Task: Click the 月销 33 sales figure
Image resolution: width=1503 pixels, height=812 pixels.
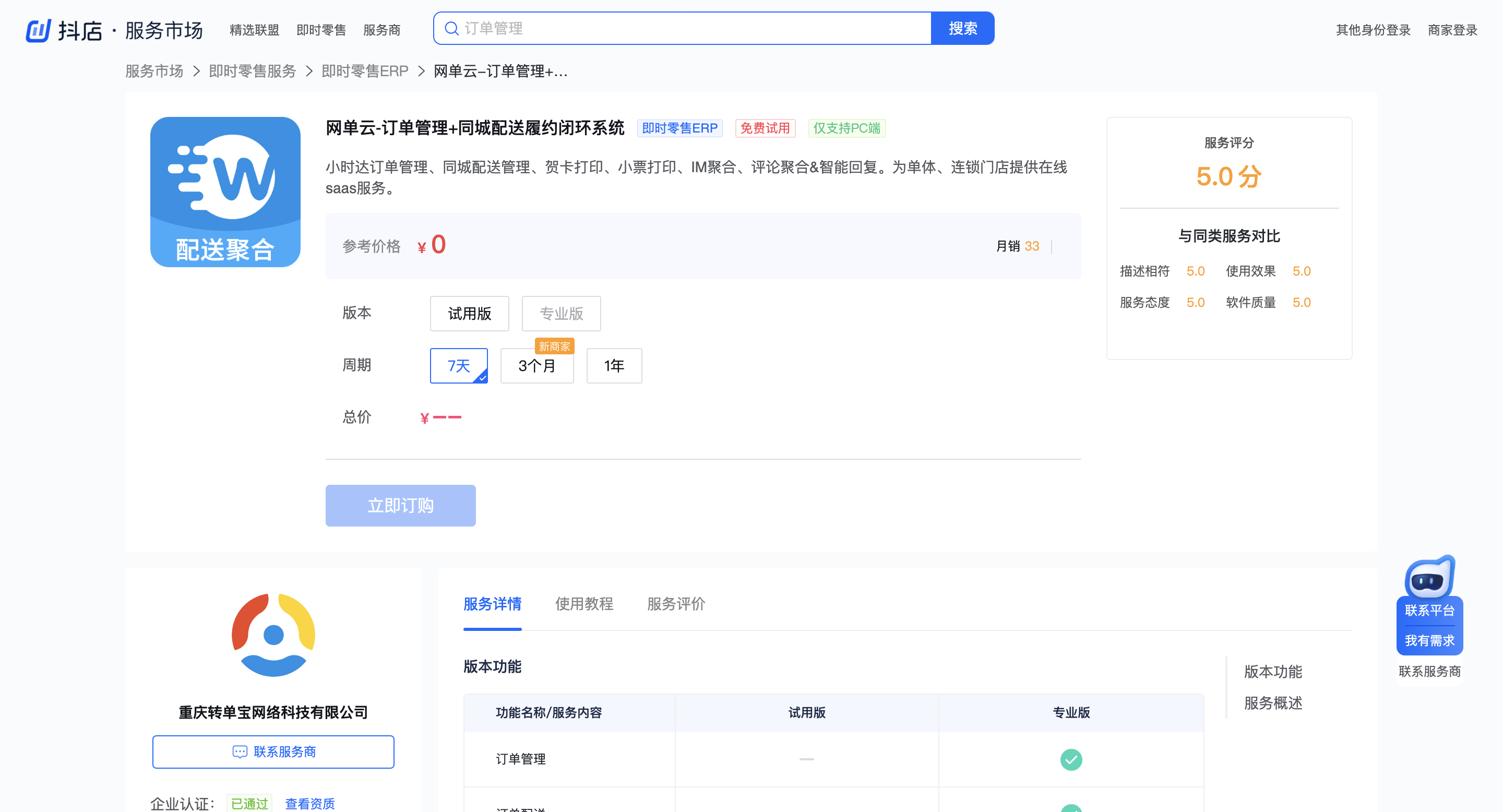Action: coord(1017,246)
